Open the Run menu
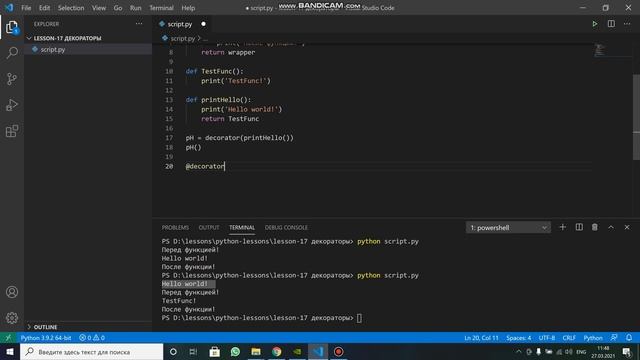 tap(136, 8)
